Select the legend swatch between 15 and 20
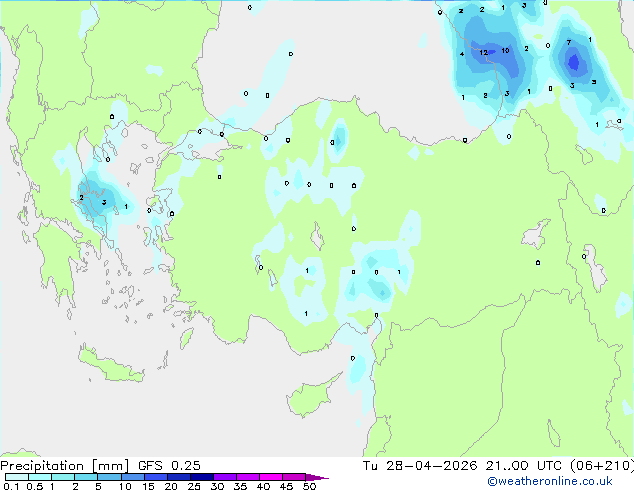The width and height of the screenshot is (634, 490). [155, 477]
